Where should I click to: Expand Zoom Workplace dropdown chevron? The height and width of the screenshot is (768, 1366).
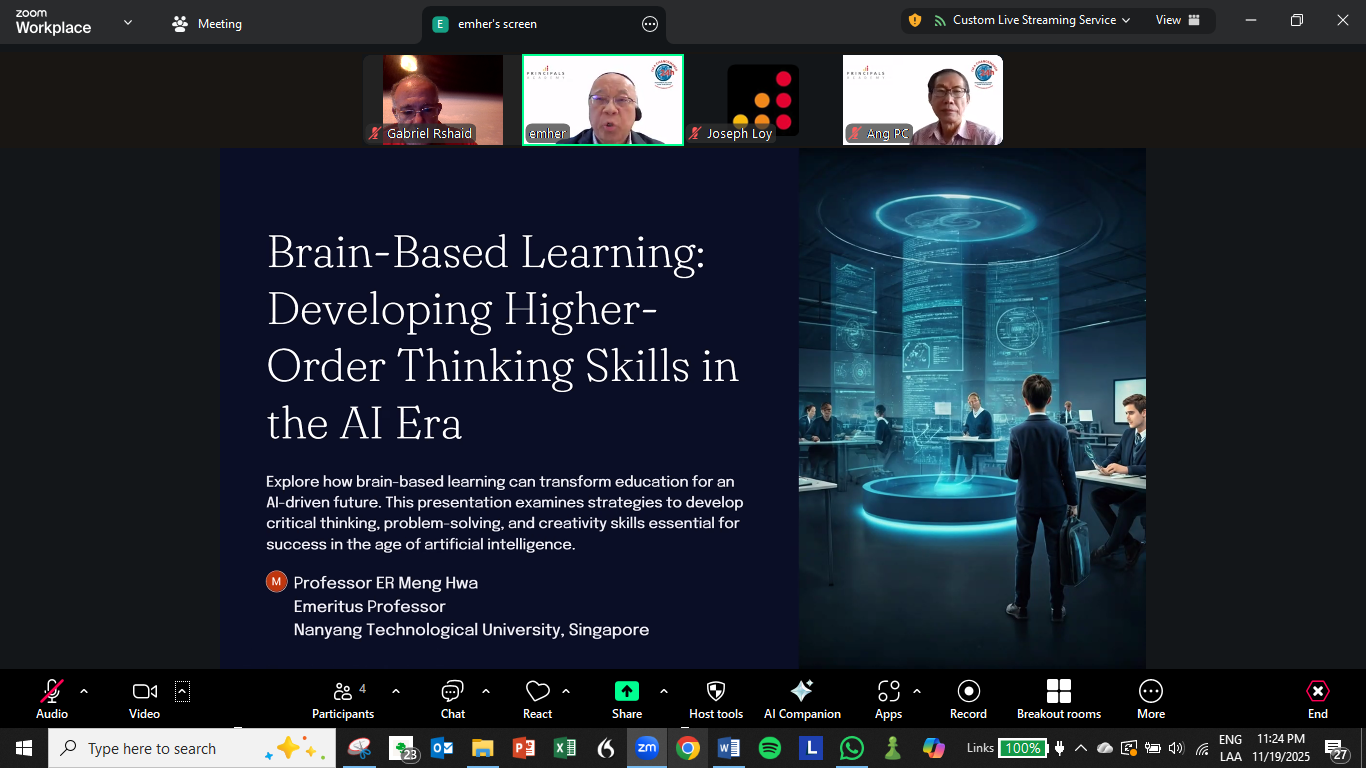coord(127,22)
